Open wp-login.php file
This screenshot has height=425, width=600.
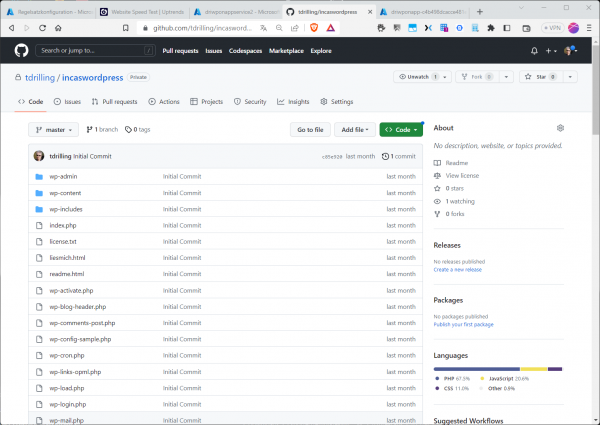(x=68, y=404)
